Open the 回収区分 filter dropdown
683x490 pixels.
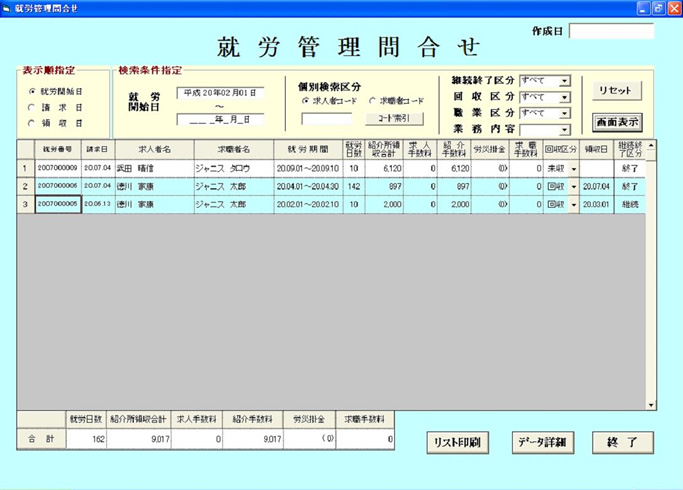[x=564, y=97]
